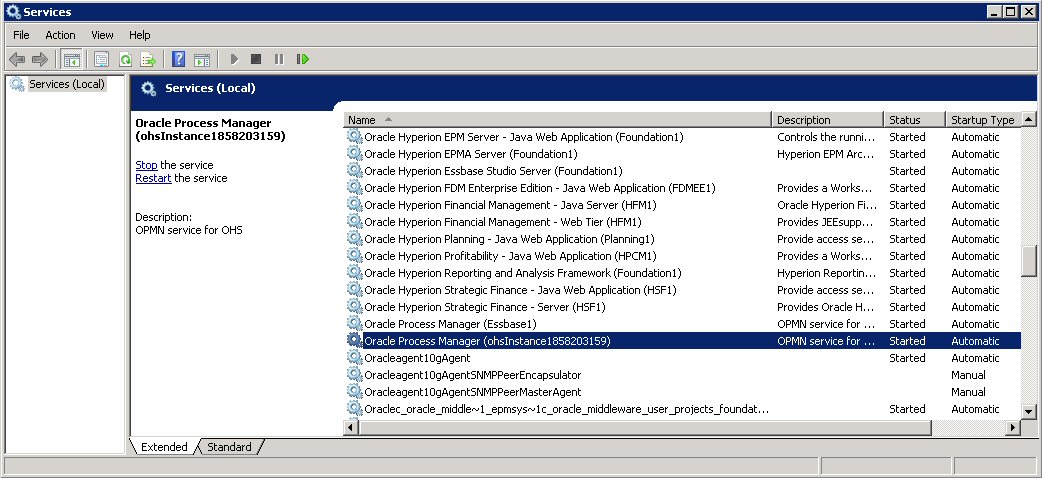Toggle Show/Hide Console Tree icon

[x=70, y=60]
